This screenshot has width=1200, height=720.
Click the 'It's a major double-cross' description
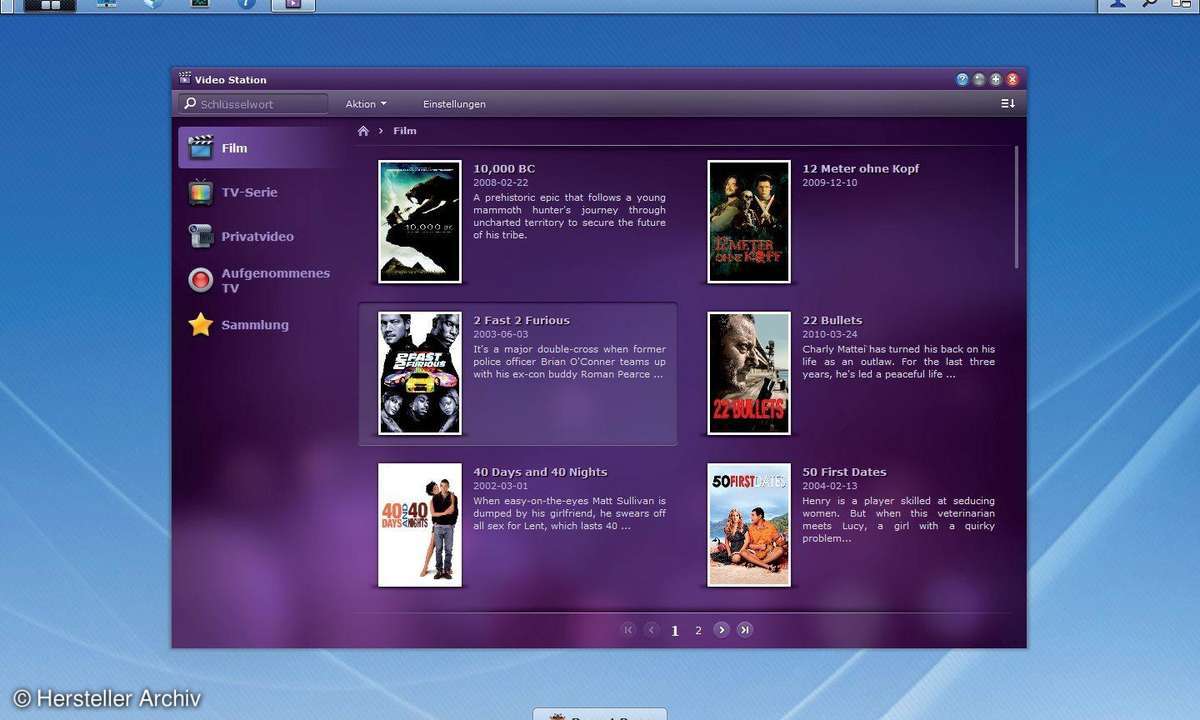(x=569, y=362)
